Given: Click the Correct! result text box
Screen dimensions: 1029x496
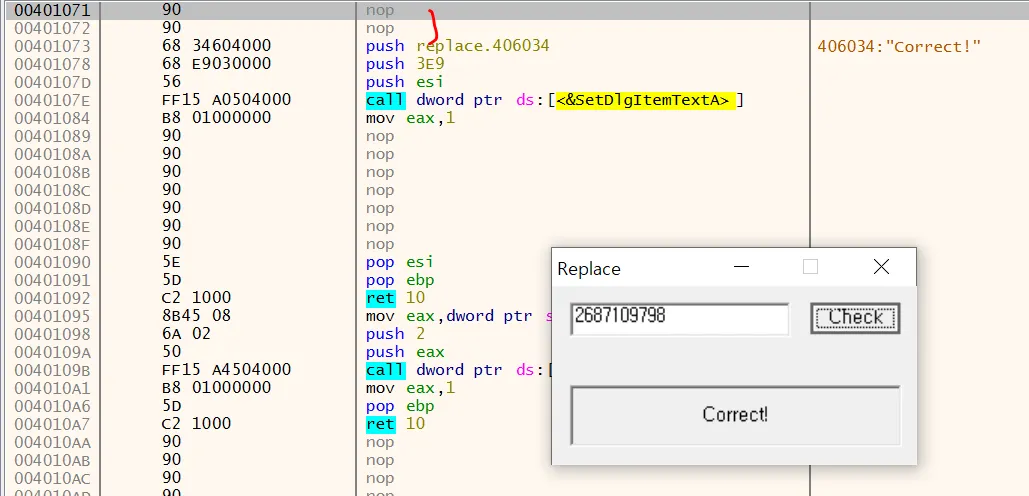Looking at the screenshot, I should click(735, 415).
